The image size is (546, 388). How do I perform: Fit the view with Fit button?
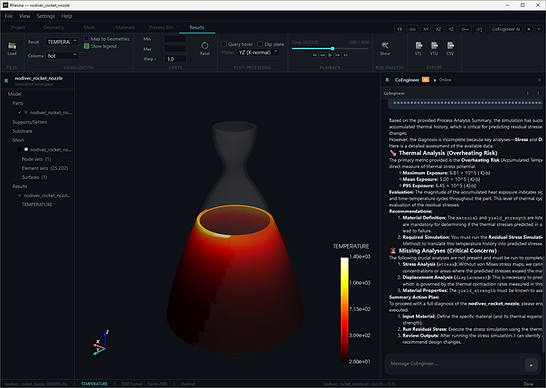(x=400, y=29)
